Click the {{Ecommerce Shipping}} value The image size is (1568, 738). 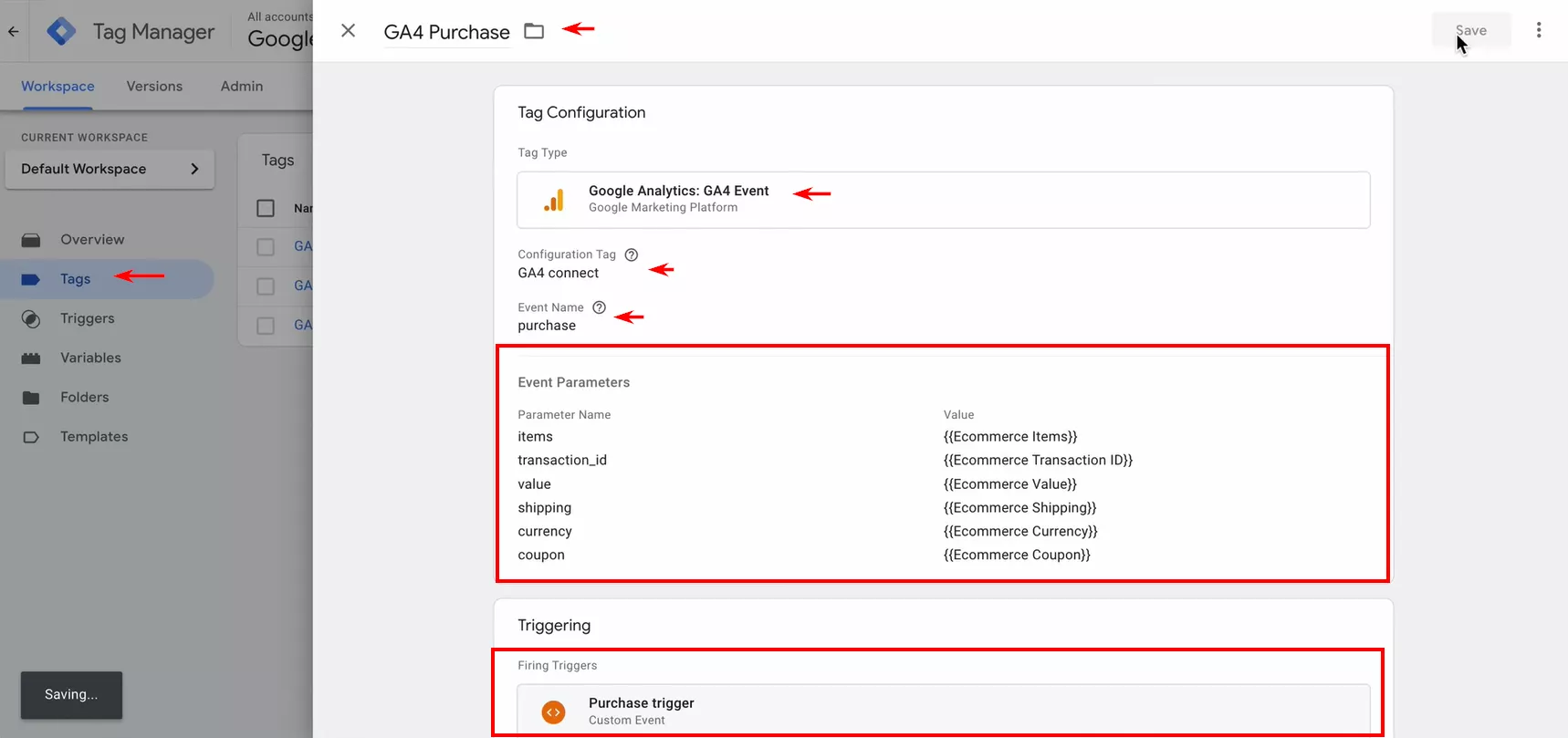[1019, 508]
